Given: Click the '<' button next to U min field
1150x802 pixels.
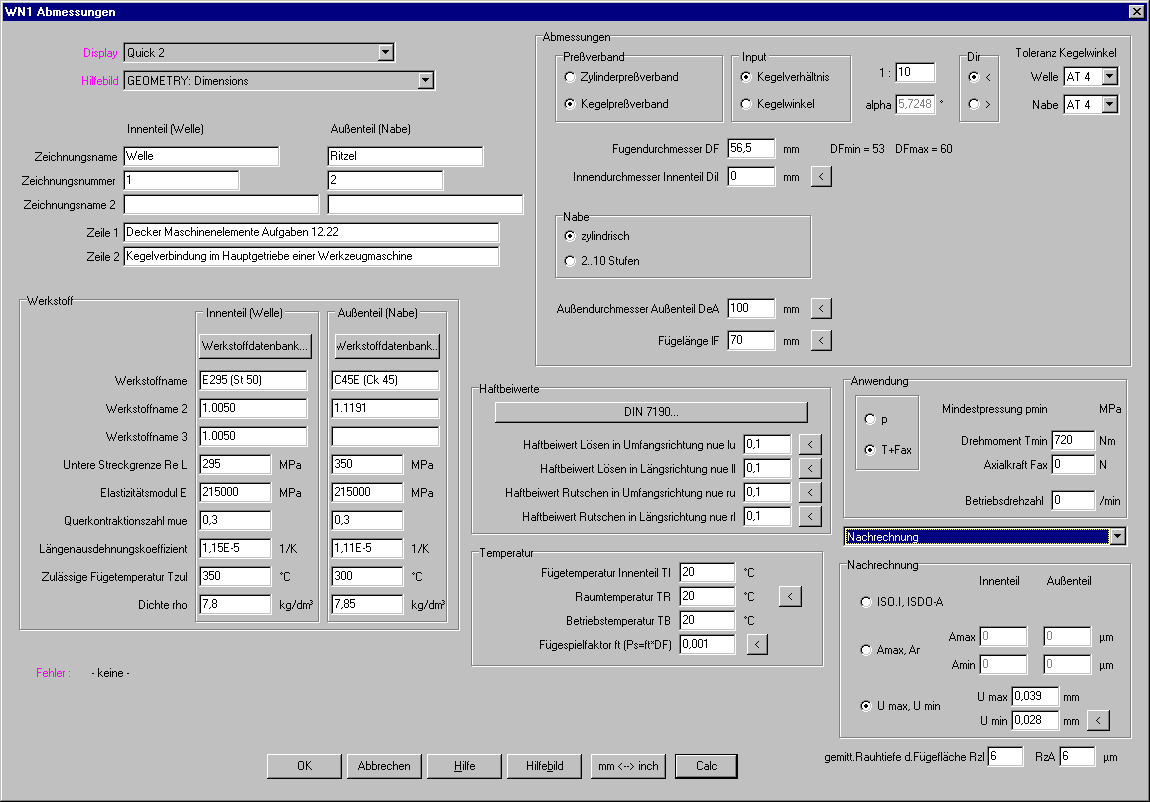Looking at the screenshot, I should pos(1097,719).
